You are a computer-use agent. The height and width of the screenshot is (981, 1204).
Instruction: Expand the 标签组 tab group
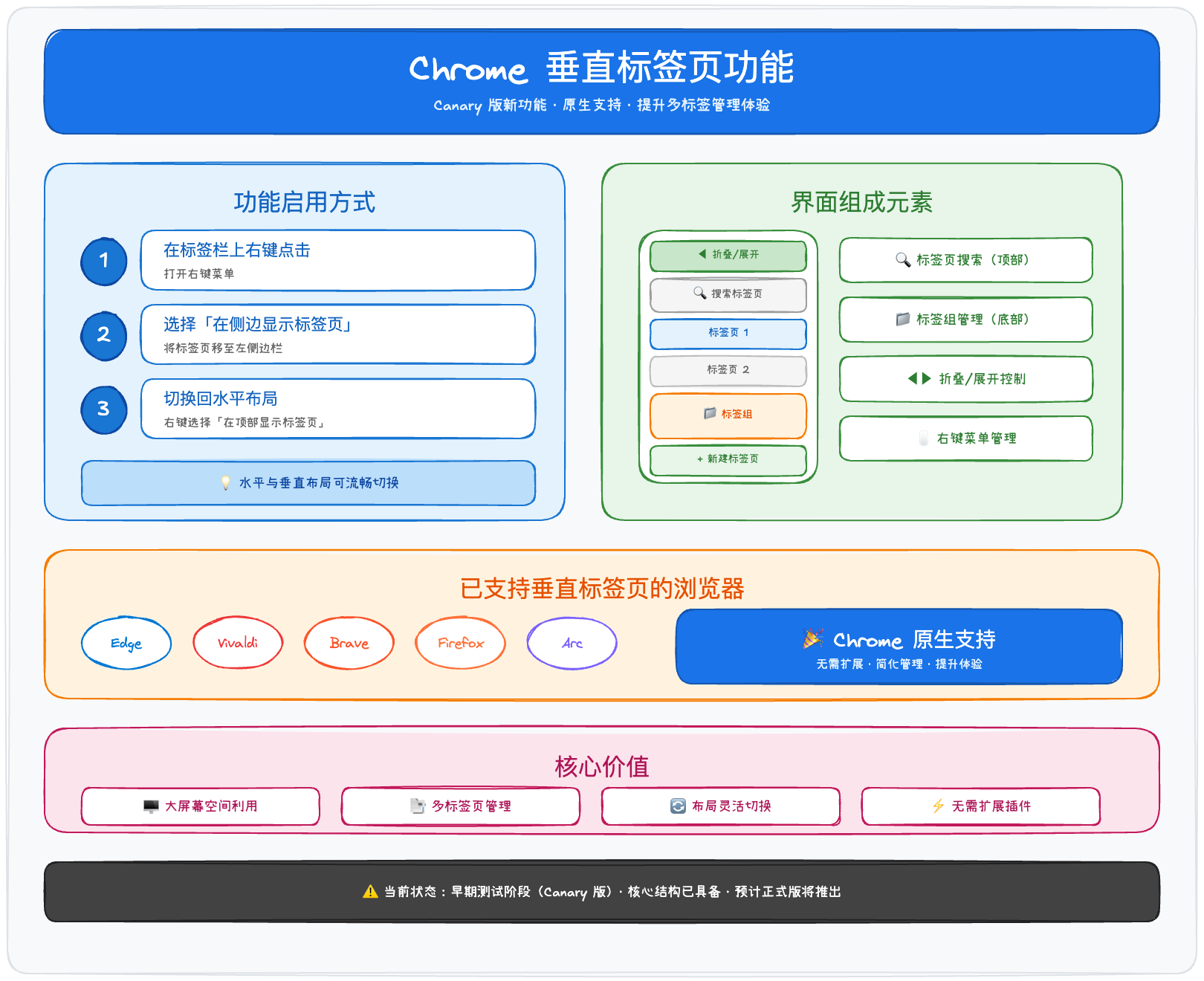click(728, 415)
